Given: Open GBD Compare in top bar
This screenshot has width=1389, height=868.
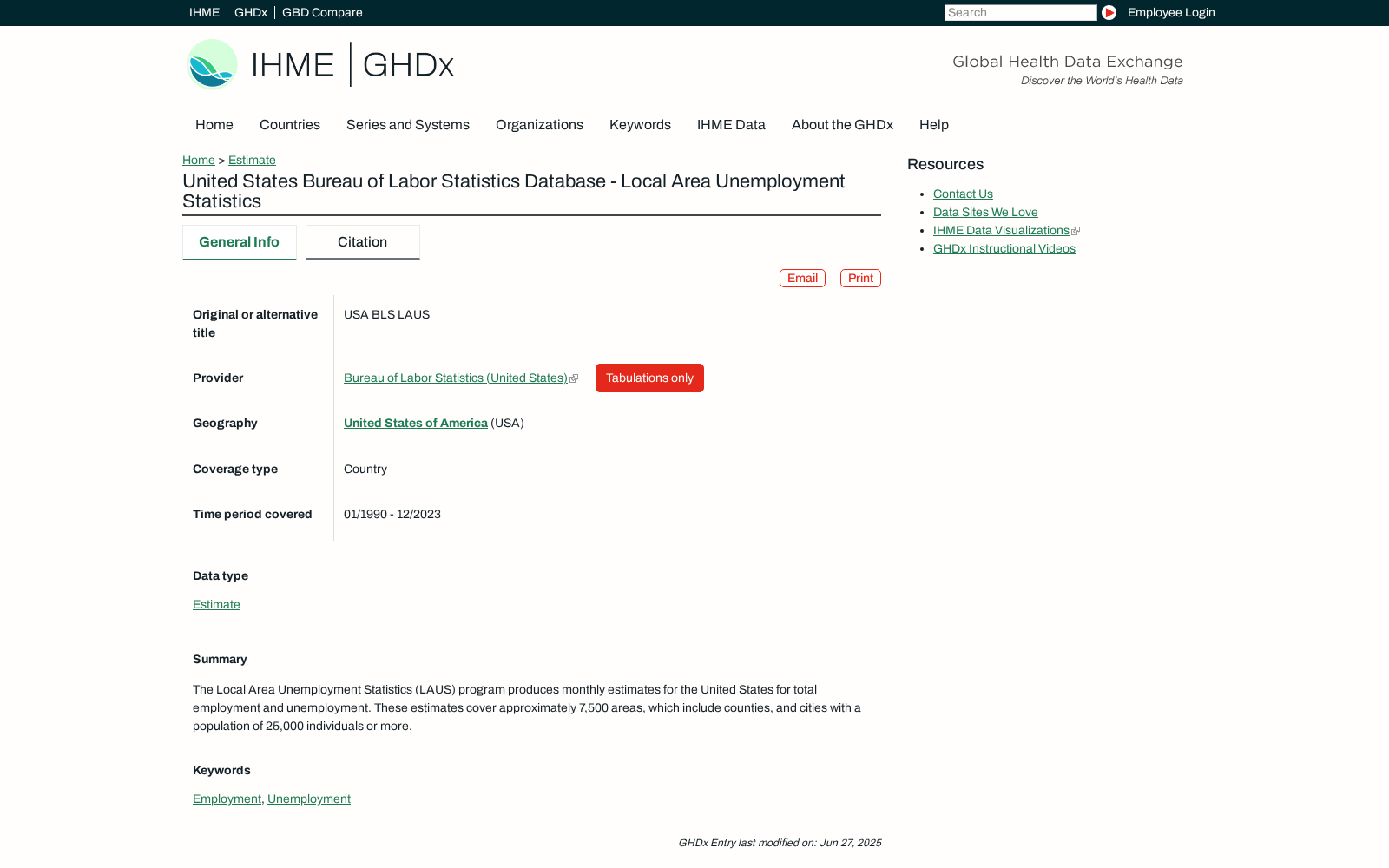Looking at the screenshot, I should (x=322, y=12).
